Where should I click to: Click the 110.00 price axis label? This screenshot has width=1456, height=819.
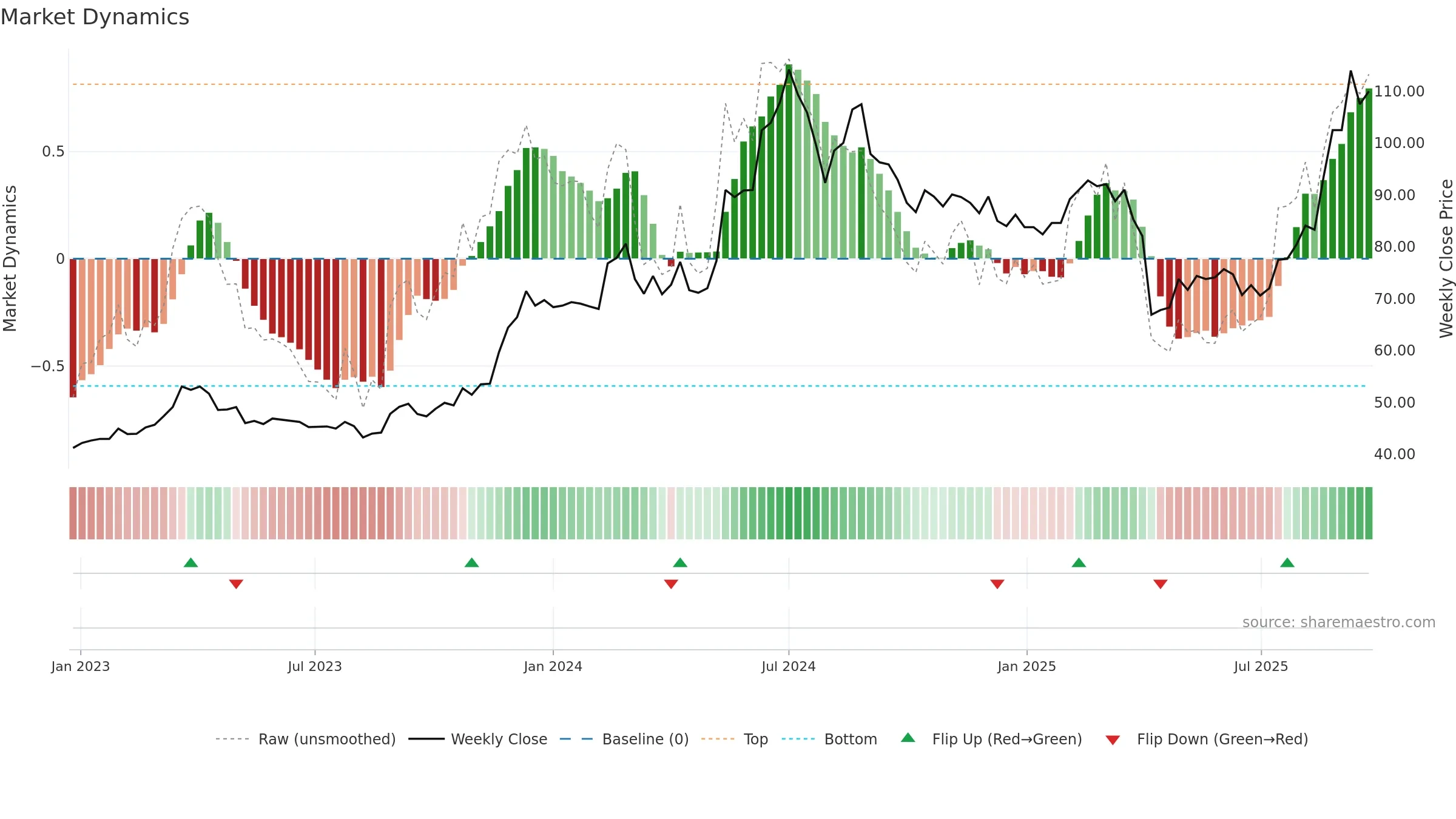click(x=1399, y=92)
